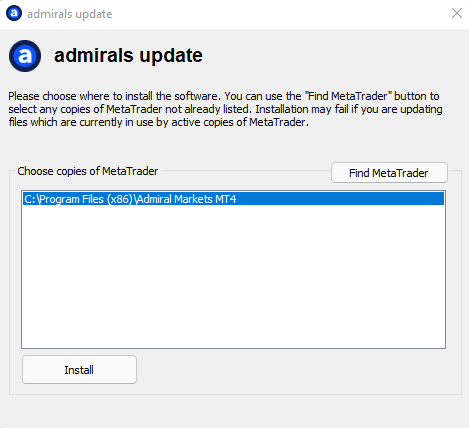This screenshot has height=428, width=469.
Task: Click the 'admirals update' title bar caption
Action: pyautogui.click(x=70, y=14)
